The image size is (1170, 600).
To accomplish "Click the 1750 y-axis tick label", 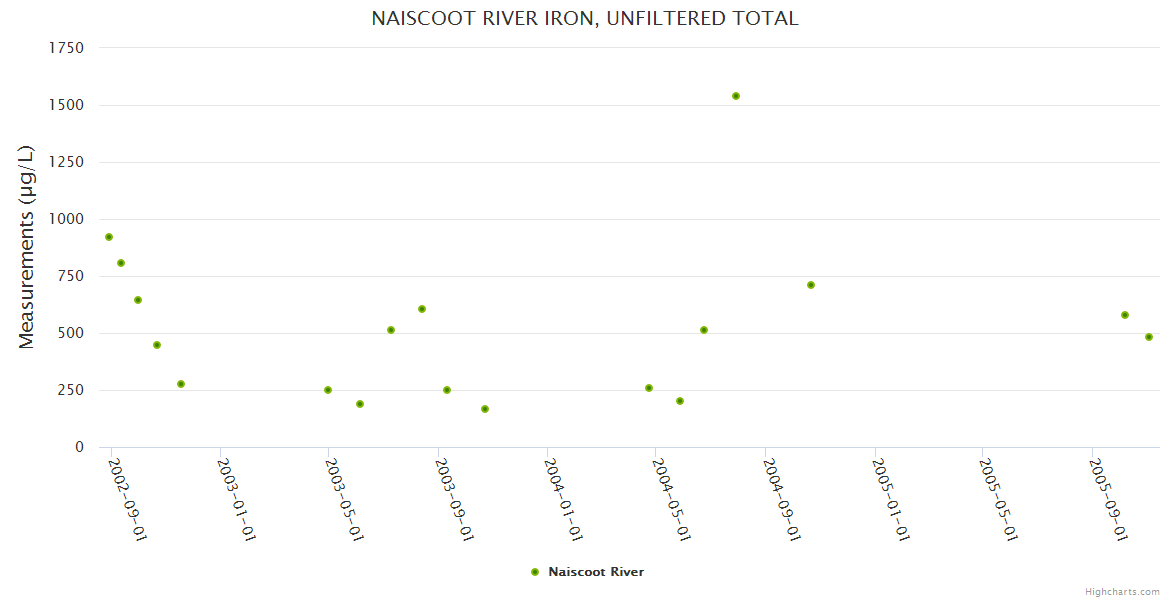I will coord(66,48).
